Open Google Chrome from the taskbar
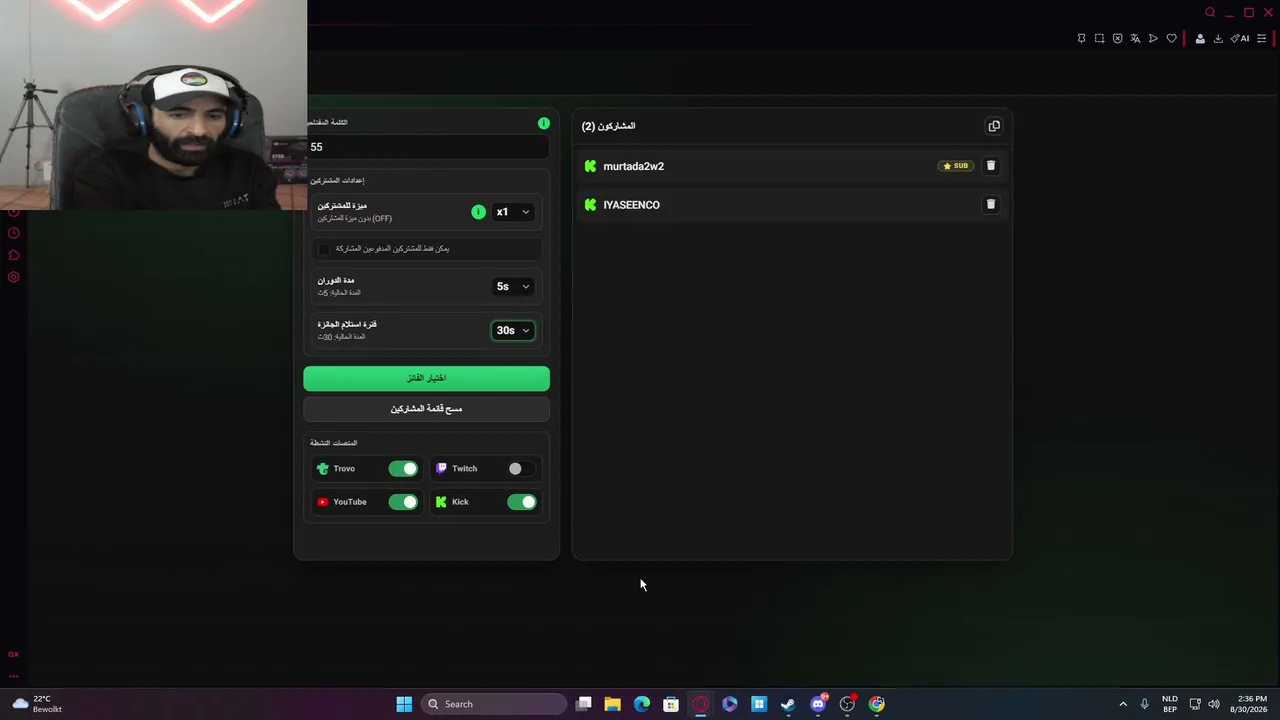This screenshot has width=1280, height=720. tap(877, 704)
